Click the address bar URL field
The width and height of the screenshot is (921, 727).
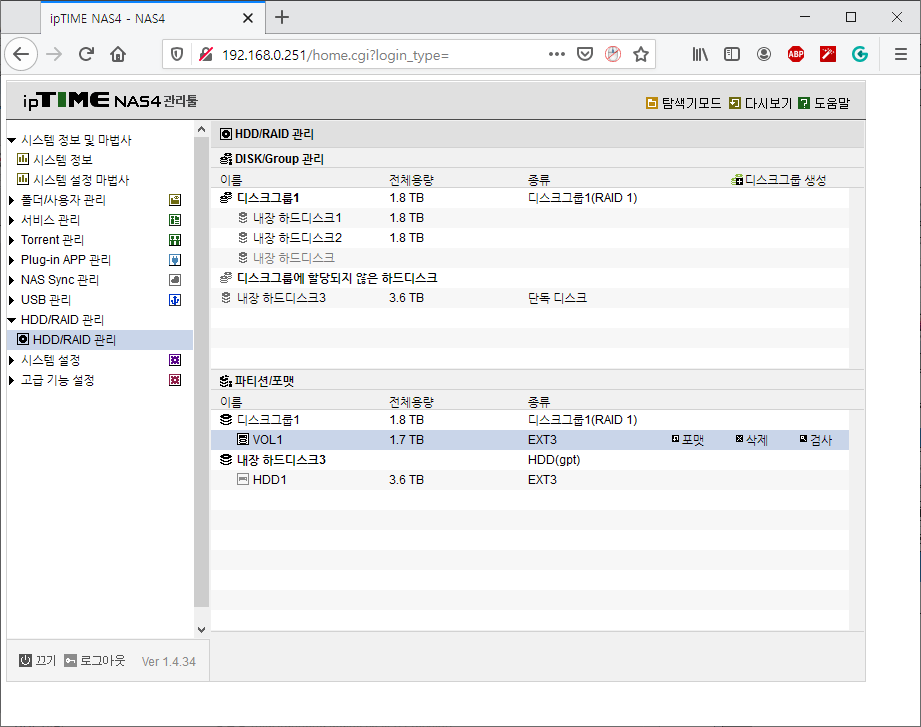376,55
